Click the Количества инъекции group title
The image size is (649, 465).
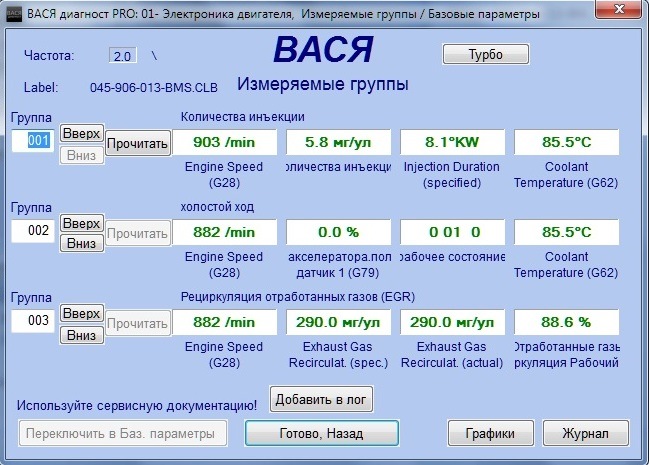(x=243, y=117)
